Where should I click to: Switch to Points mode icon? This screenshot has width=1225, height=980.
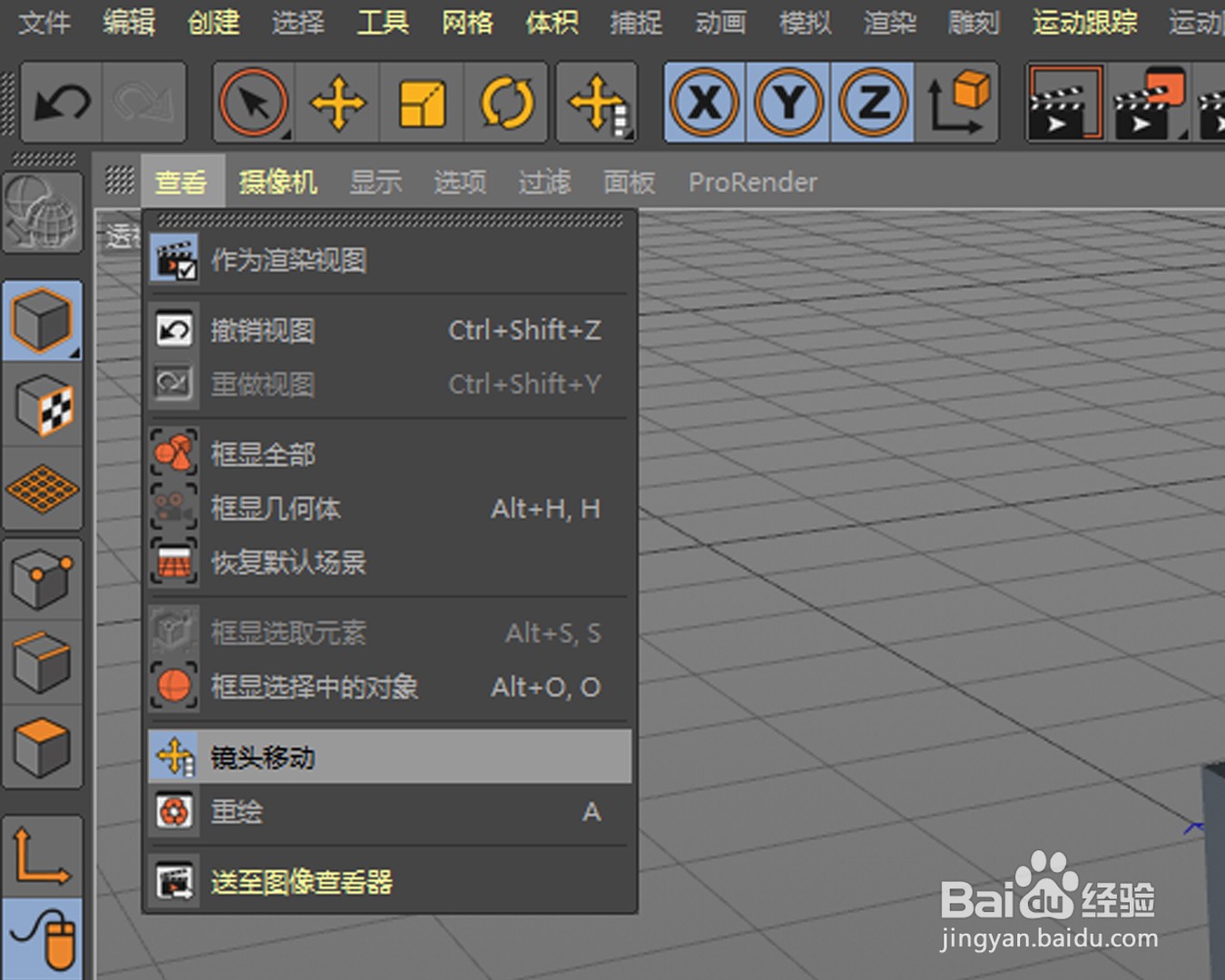[43, 580]
